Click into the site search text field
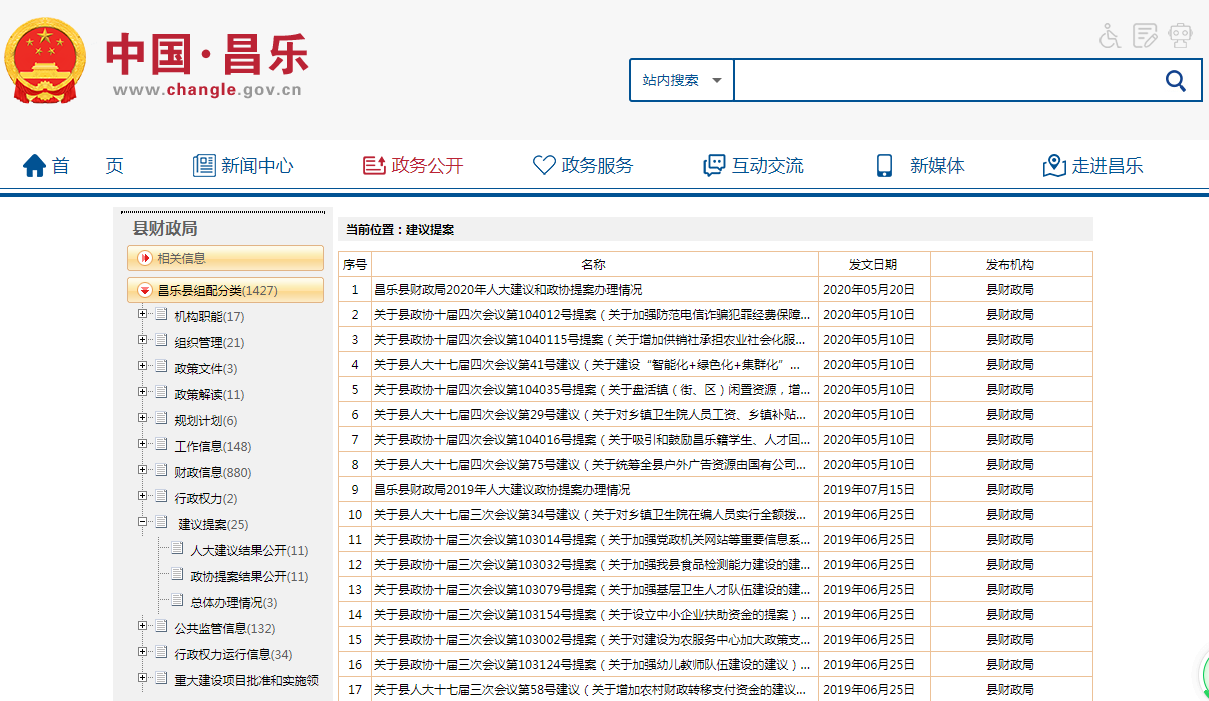This screenshot has height=701, width=1209. click(940, 81)
